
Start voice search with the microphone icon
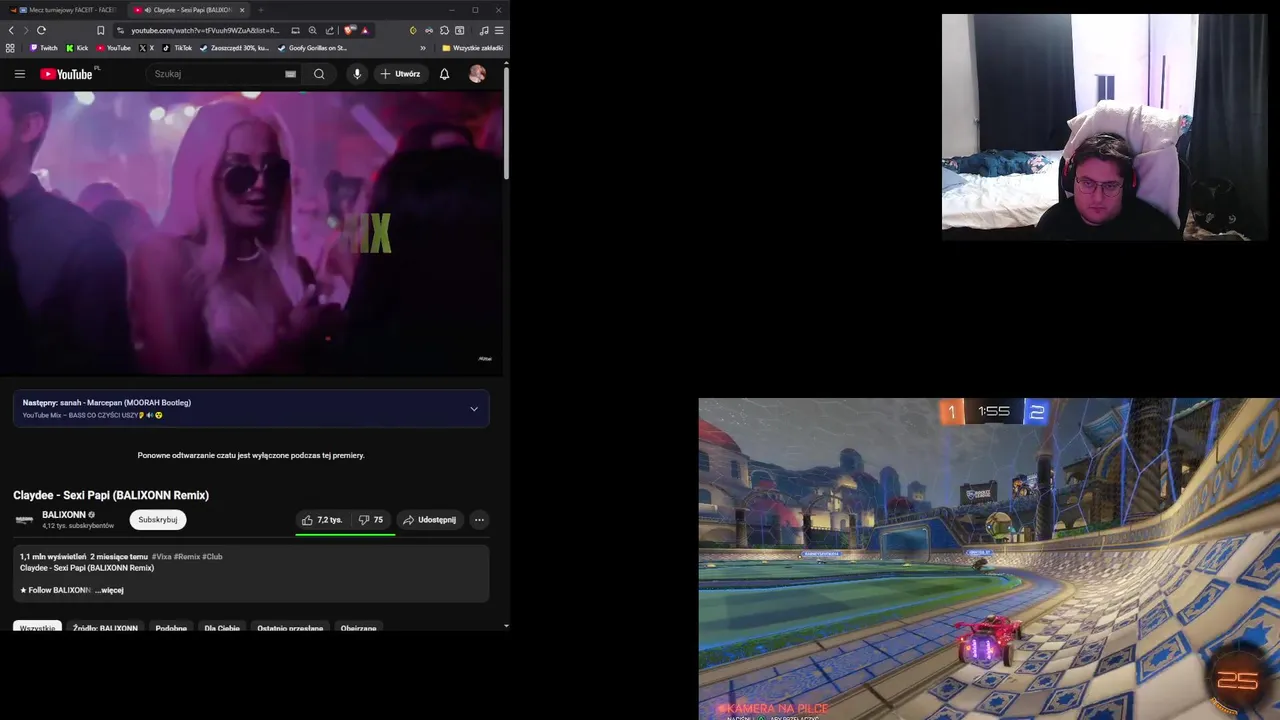(x=357, y=74)
